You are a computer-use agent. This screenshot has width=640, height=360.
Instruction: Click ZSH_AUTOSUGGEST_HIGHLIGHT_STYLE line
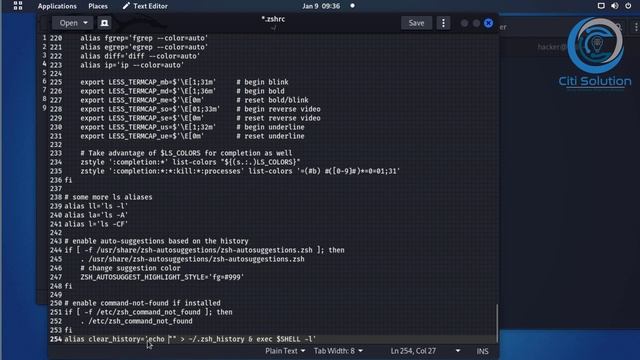coord(162,277)
